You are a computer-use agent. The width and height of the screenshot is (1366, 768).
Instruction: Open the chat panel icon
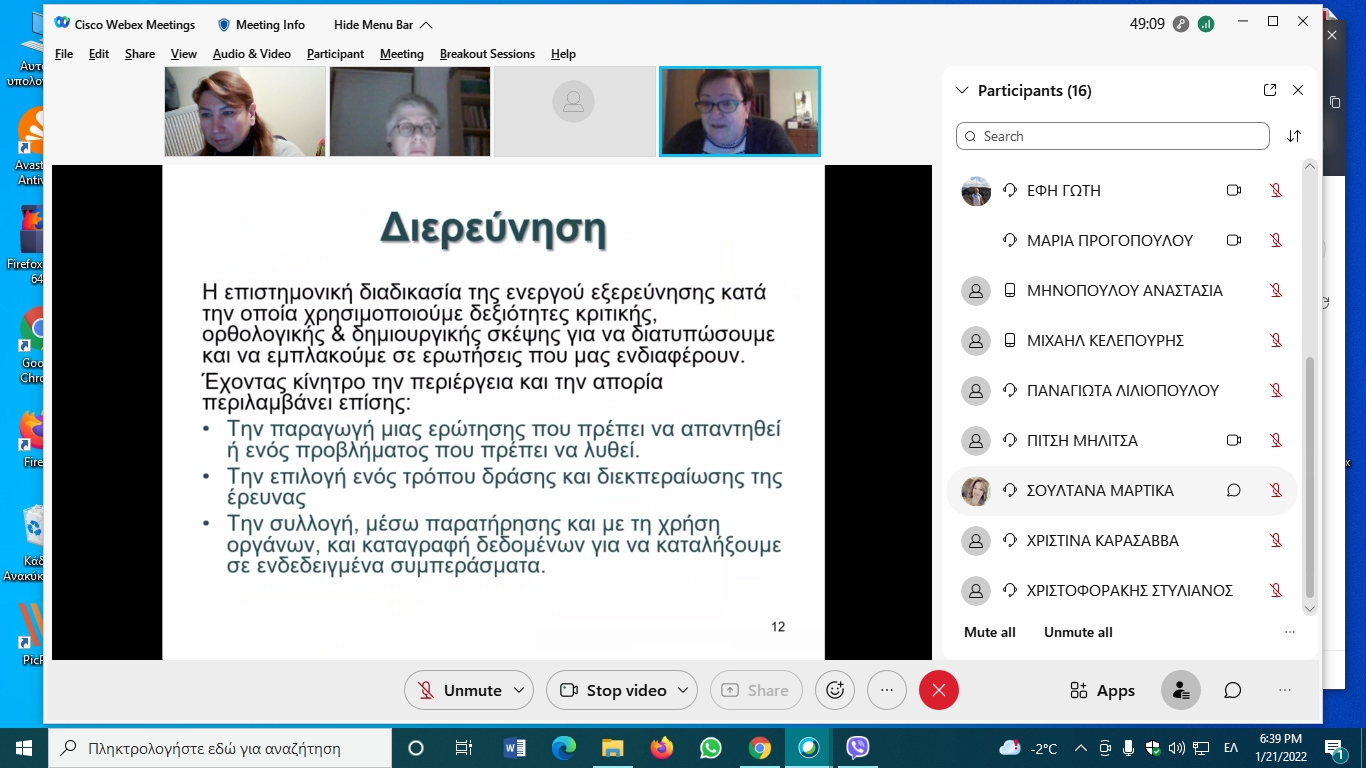coord(1233,690)
